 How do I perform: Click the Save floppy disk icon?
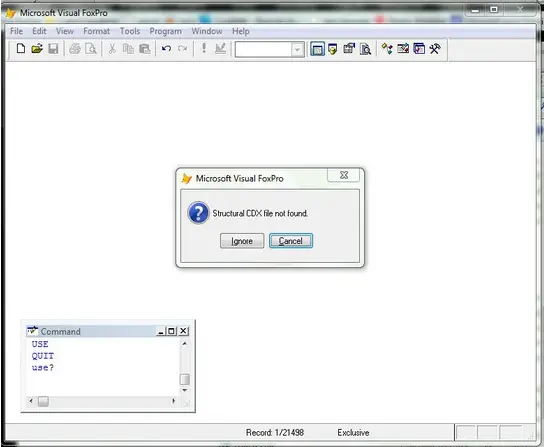[x=53, y=49]
